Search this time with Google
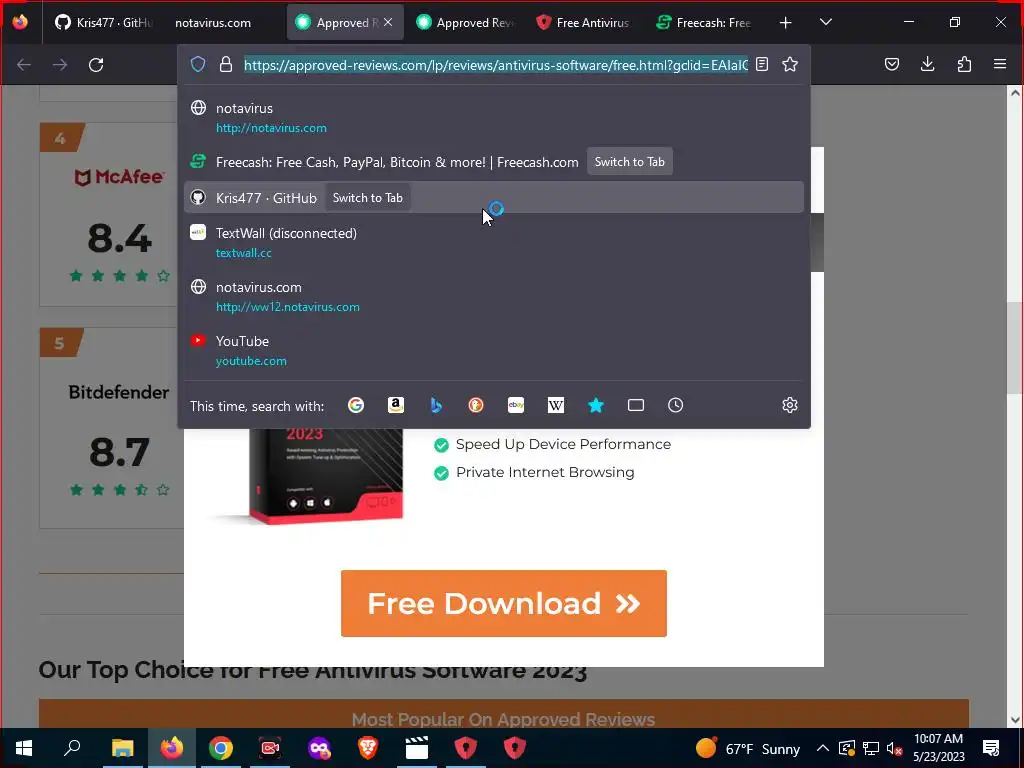 point(356,406)
